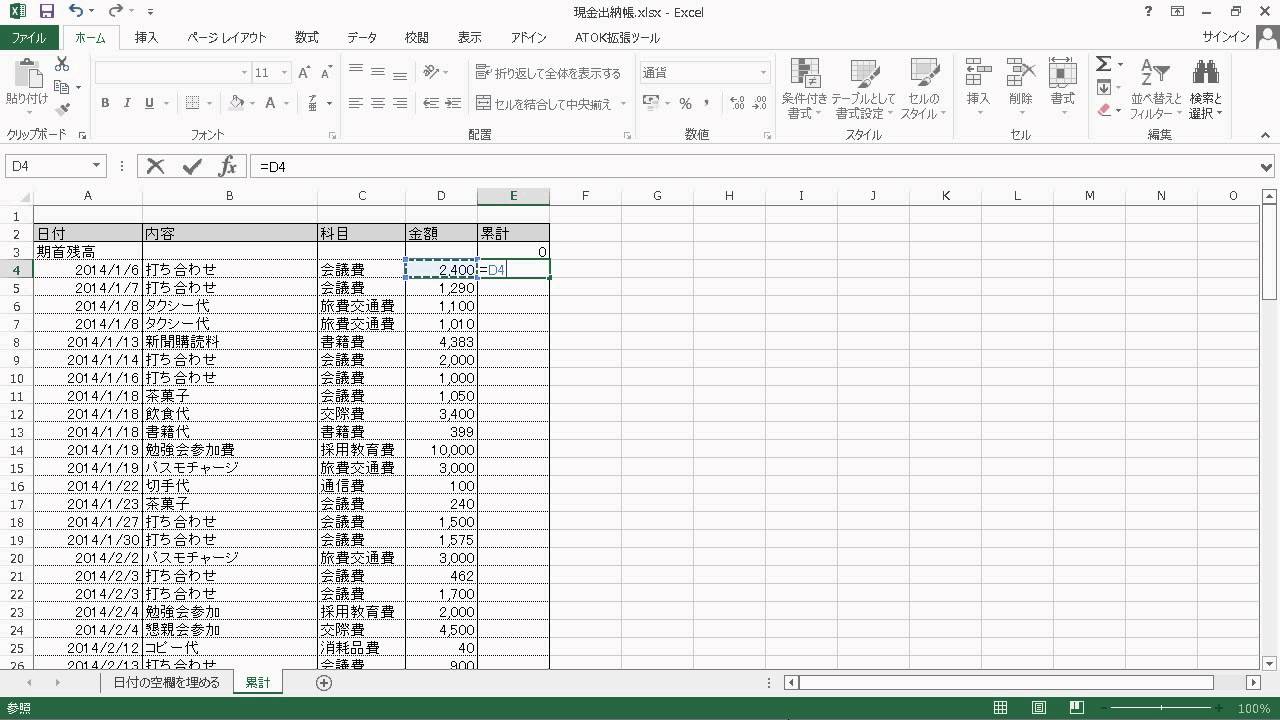Decrease decimal places
The image size is (1280, 720).
760,103
